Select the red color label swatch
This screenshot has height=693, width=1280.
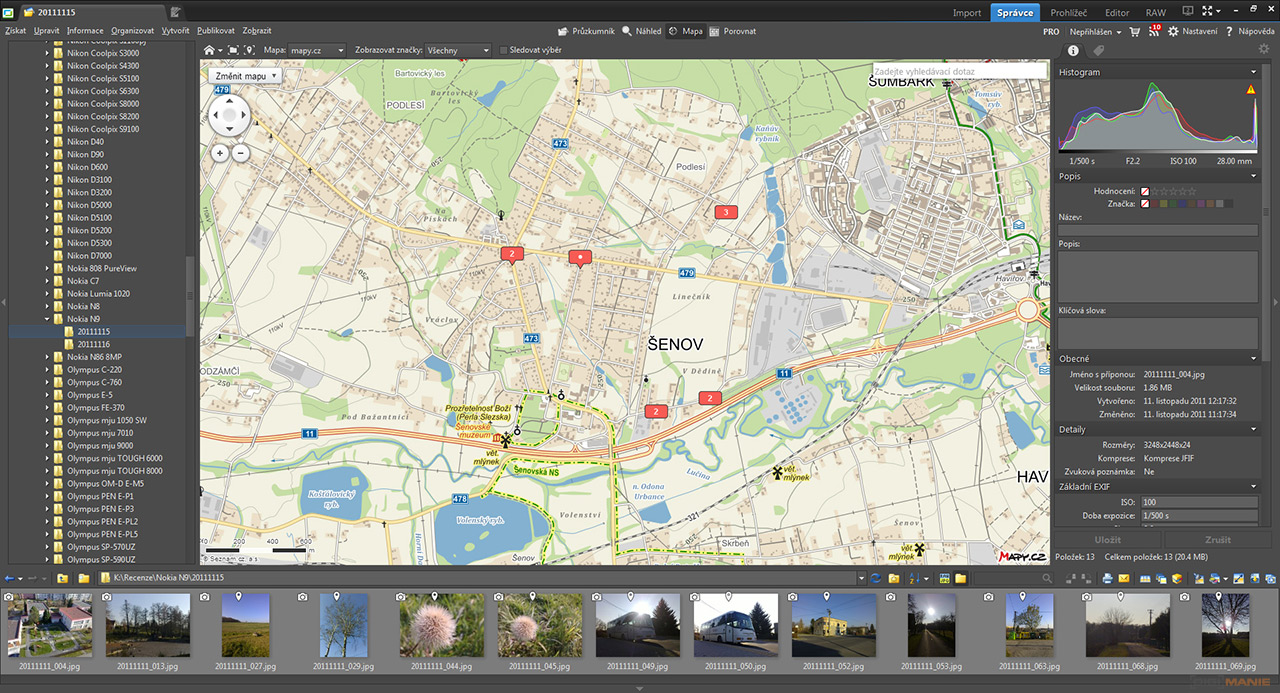pos(1156,204)
